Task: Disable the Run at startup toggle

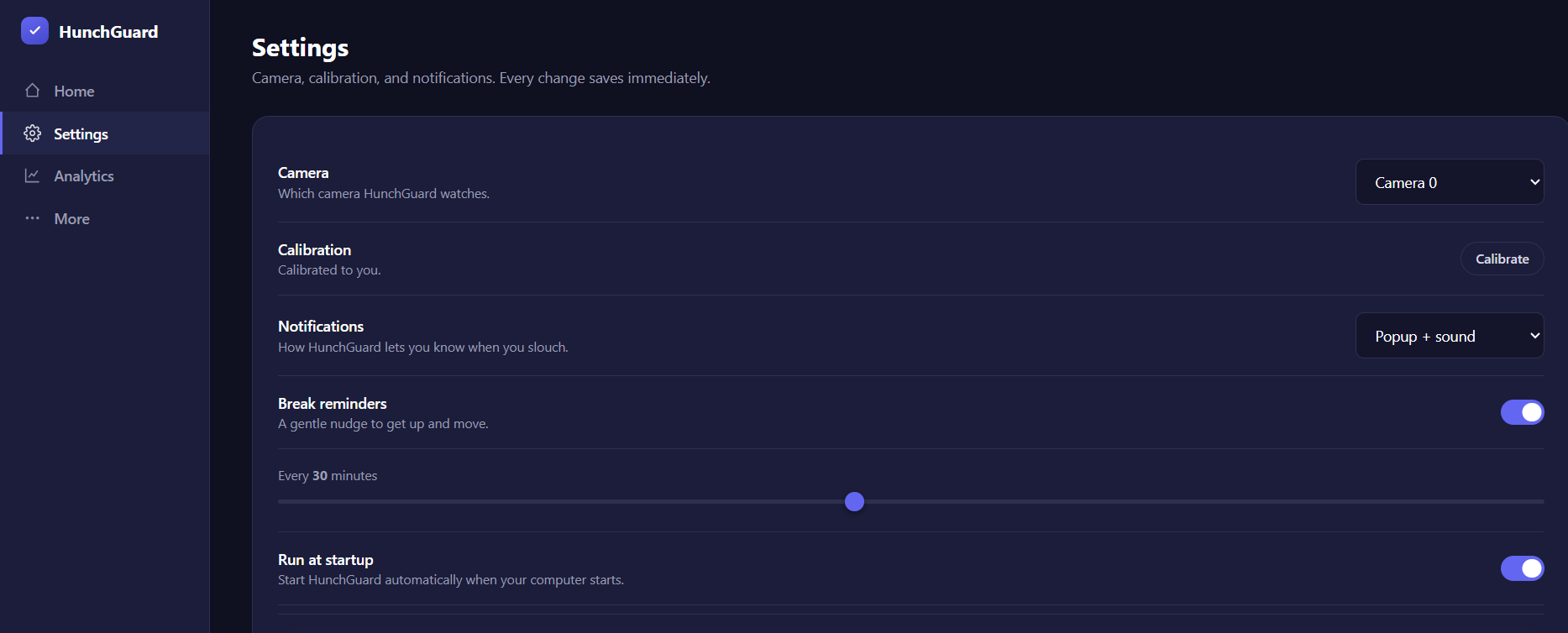Action: (1522, 568)
